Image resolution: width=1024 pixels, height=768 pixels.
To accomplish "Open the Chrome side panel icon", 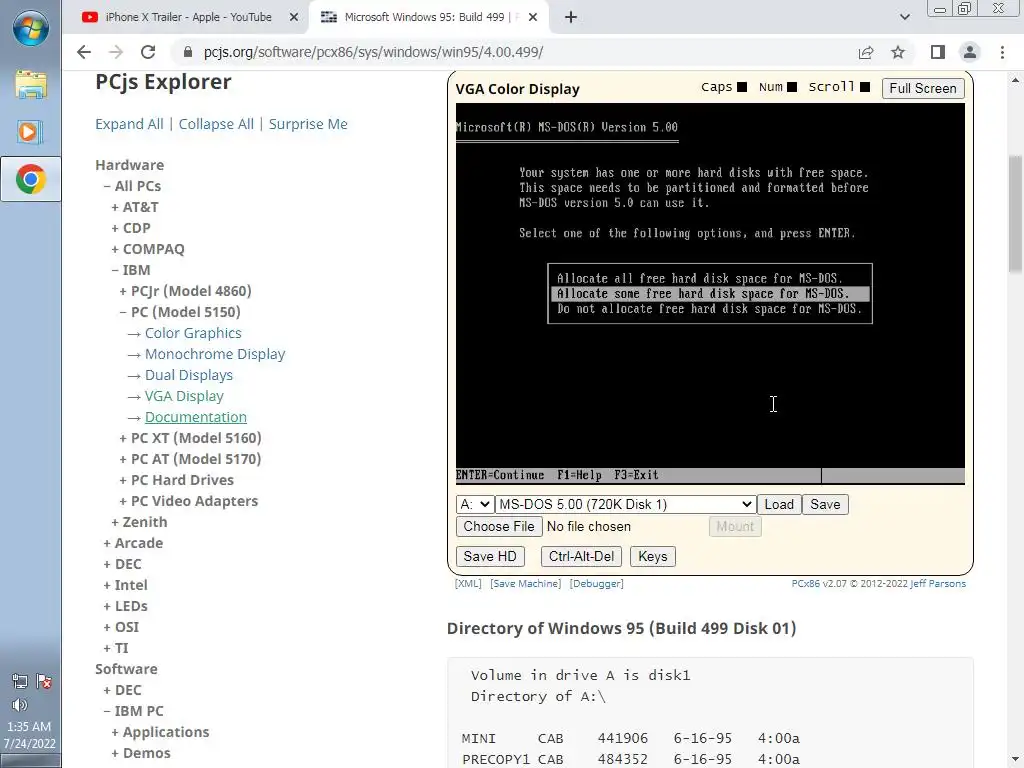I will [x=938, y=52].
